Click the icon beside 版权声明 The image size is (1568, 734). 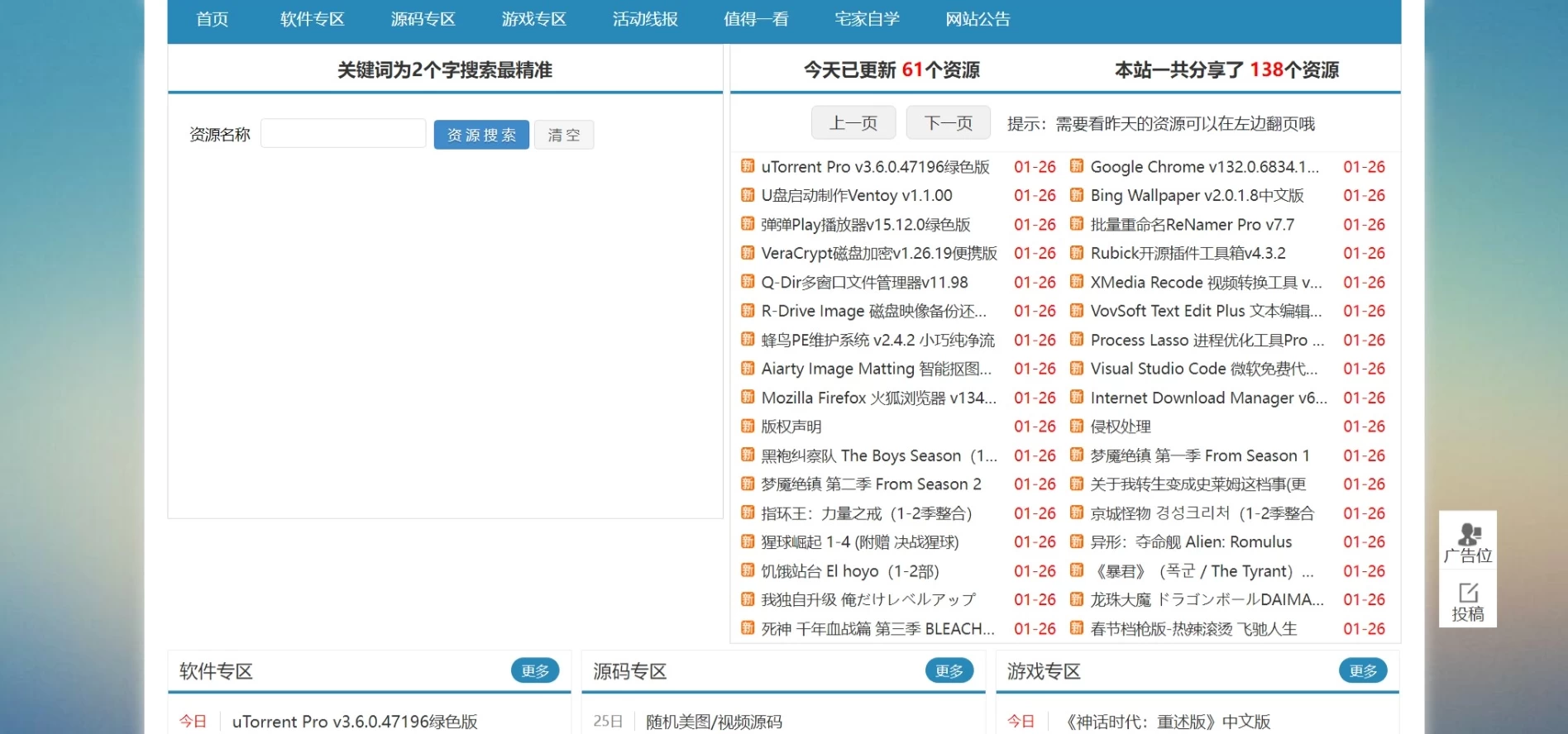[748, 427]
